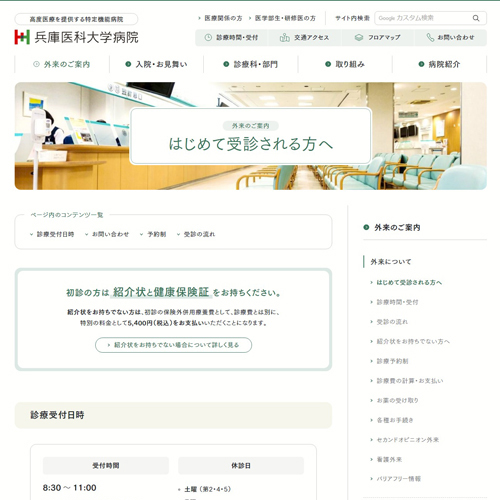The image size is (500, 500).
Task: Click the 兵庫医科大学病院 logo
Action: tap(77, 37)
